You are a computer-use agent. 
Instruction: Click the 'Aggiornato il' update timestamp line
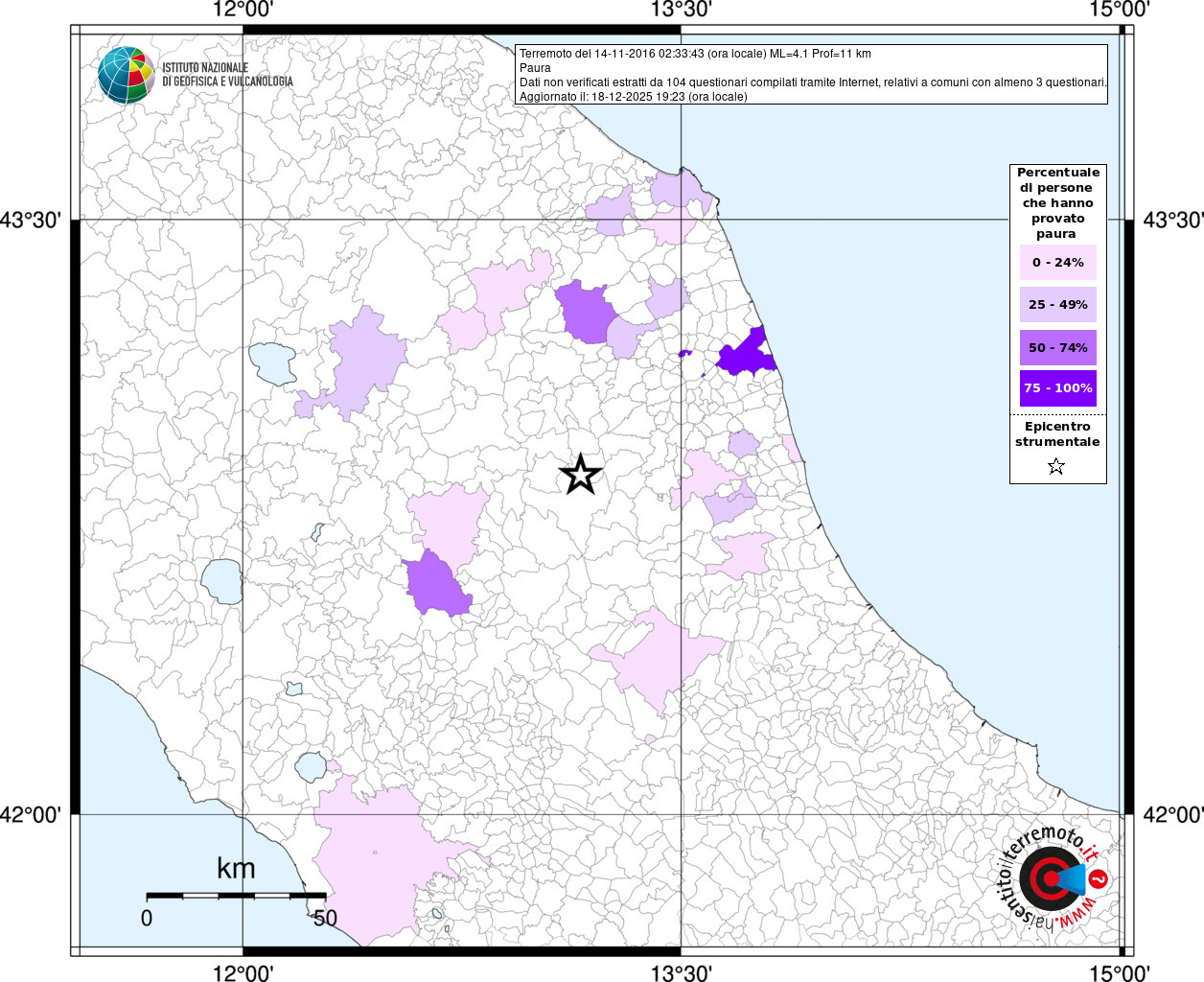[x=633, y=97]
